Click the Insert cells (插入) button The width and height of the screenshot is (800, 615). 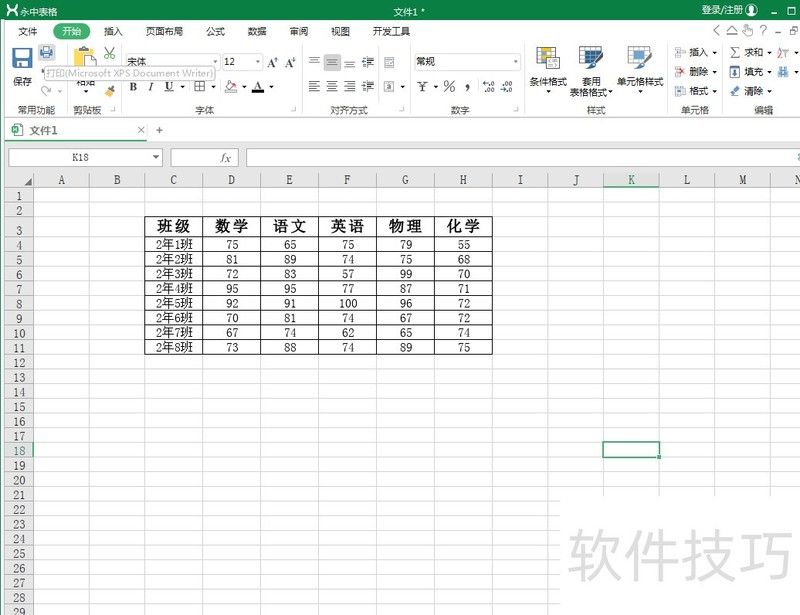click(696, 52)
